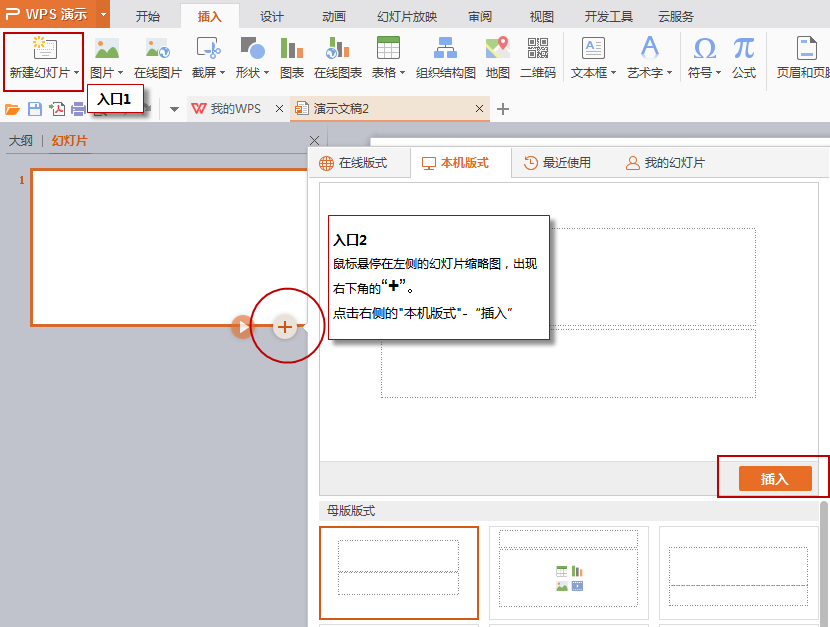Open the 最近使用 tab

[x=557, y=163]
